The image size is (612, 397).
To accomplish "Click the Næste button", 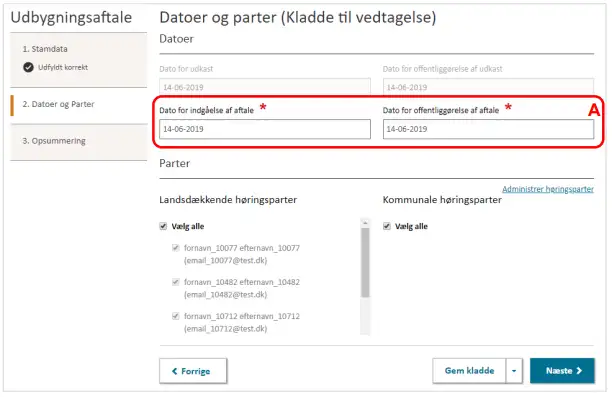I will pyautogui.click(x=562, y=370).
